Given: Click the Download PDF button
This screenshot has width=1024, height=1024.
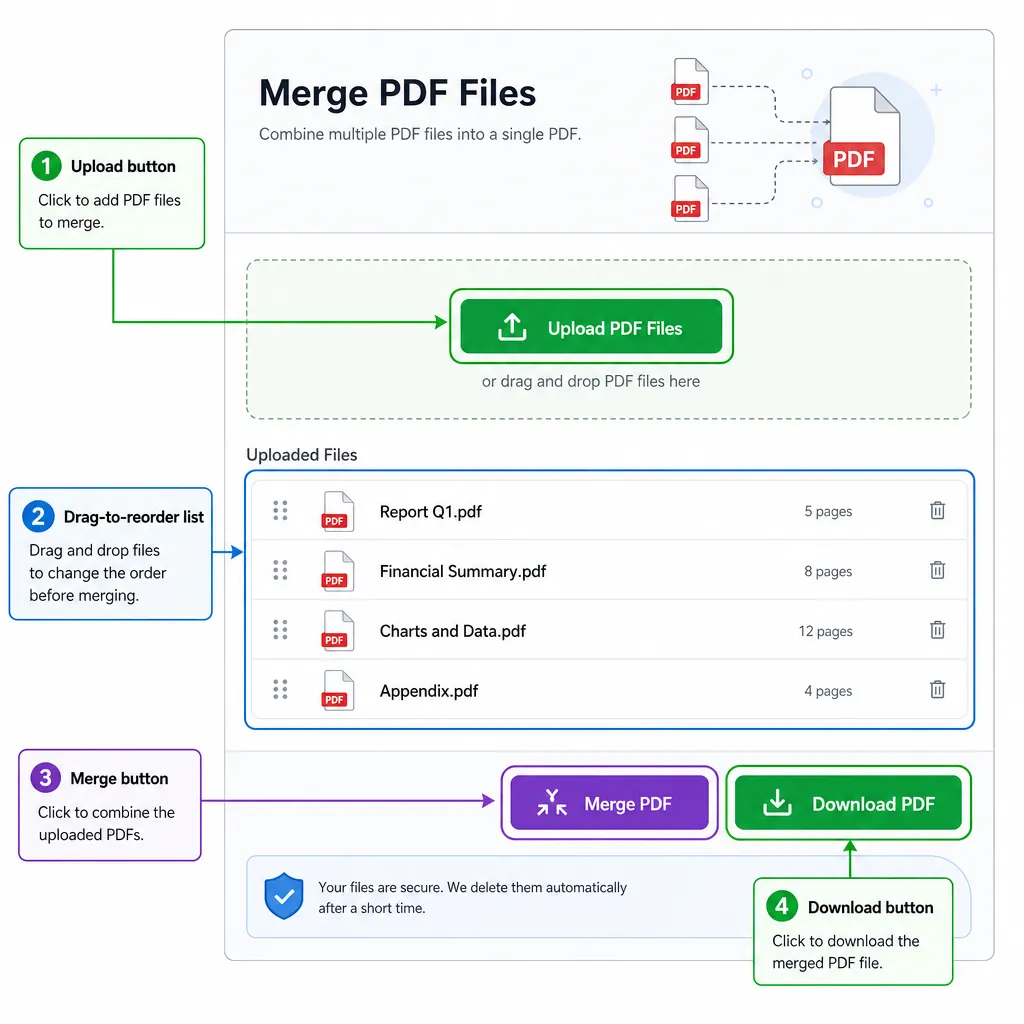Looking at the screenshot, I should click(848, 803).
